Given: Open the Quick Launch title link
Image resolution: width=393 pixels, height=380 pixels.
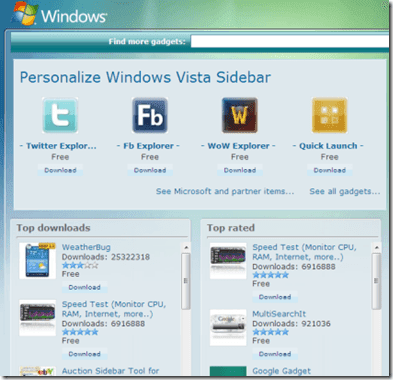Looking at the screenshot, I should 328,146.
